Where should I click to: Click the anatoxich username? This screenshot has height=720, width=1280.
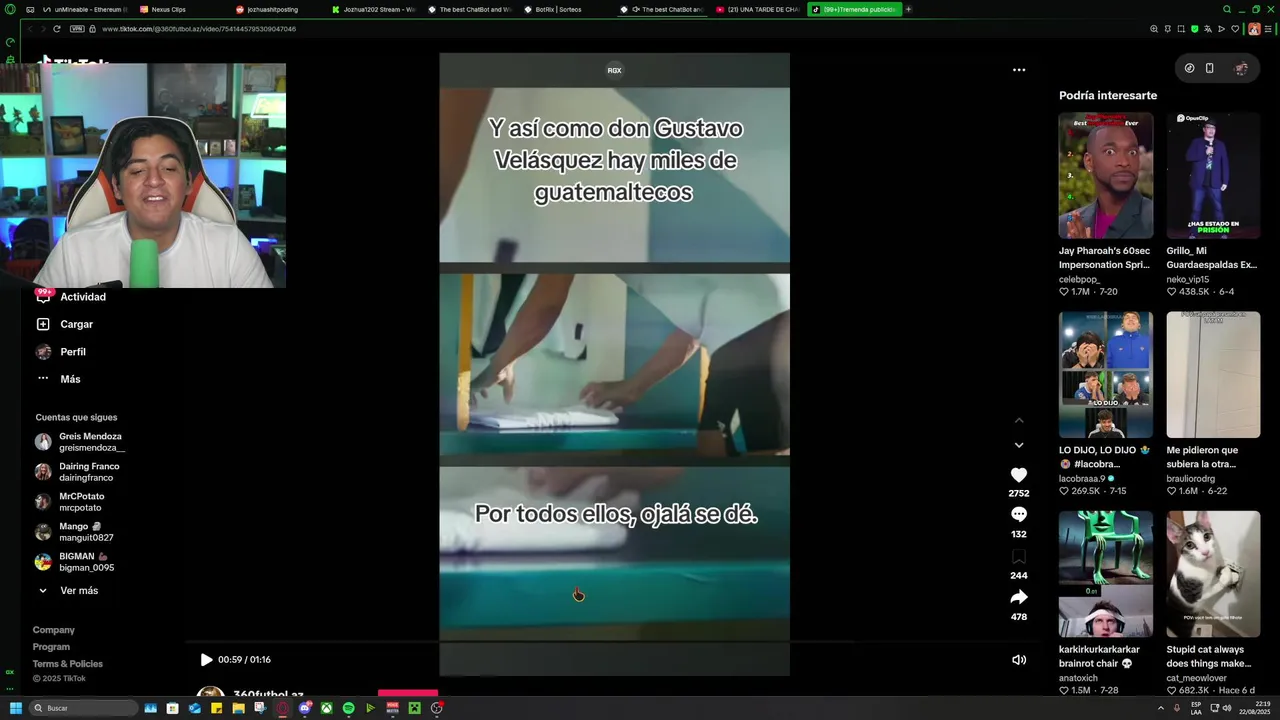coord(1078,678)
